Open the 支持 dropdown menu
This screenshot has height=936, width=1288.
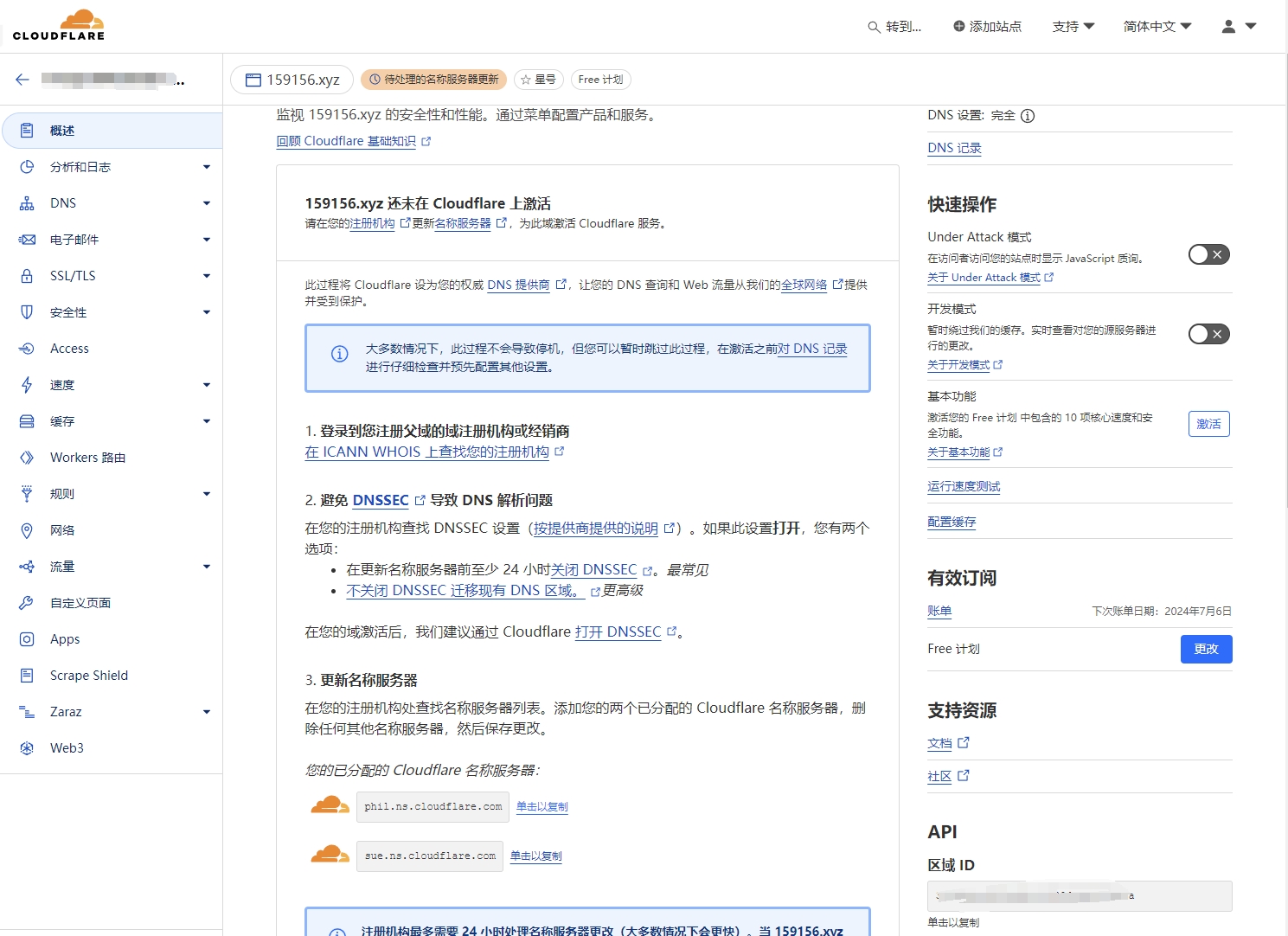[x=1073, y=27]
